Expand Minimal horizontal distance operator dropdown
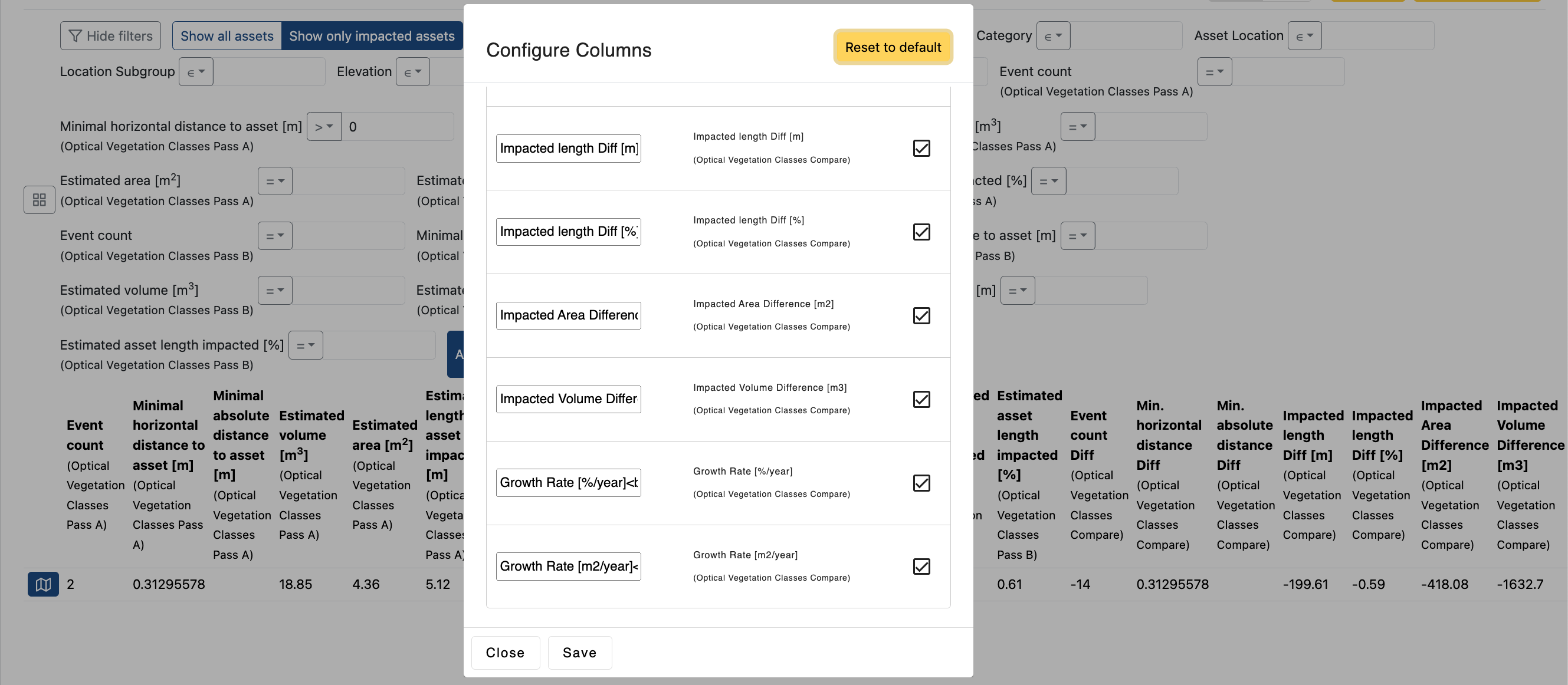This screenshot has width=1568, height=685. [x=323, y=127]
